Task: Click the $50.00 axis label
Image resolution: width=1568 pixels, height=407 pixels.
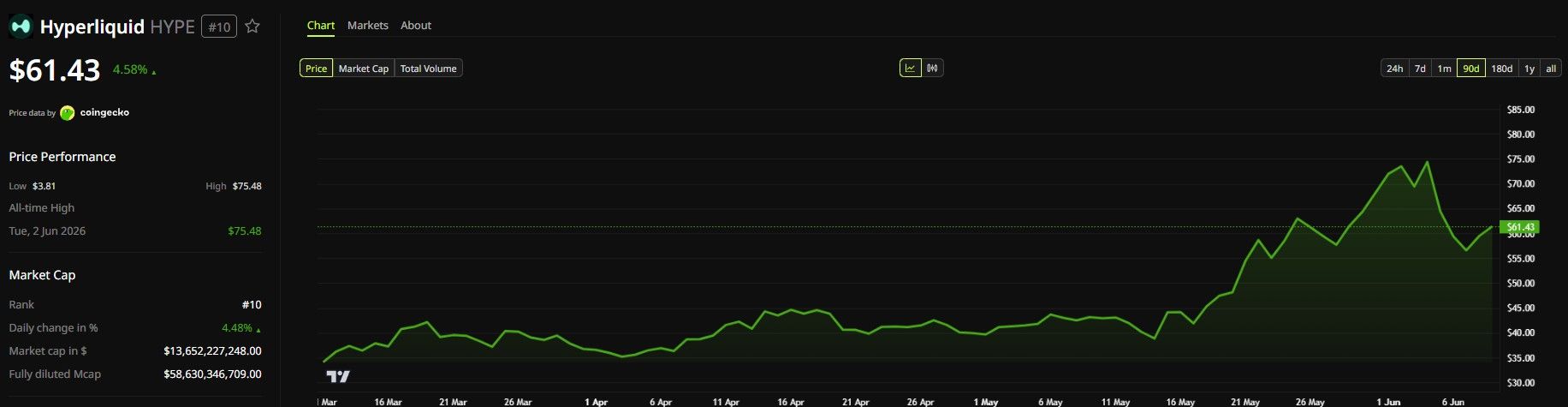Action: [1521, 284]
